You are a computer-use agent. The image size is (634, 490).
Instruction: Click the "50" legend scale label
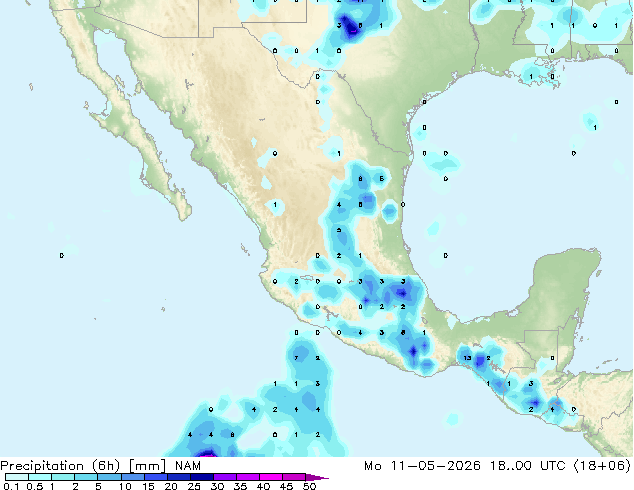click(x=309, y=486)
